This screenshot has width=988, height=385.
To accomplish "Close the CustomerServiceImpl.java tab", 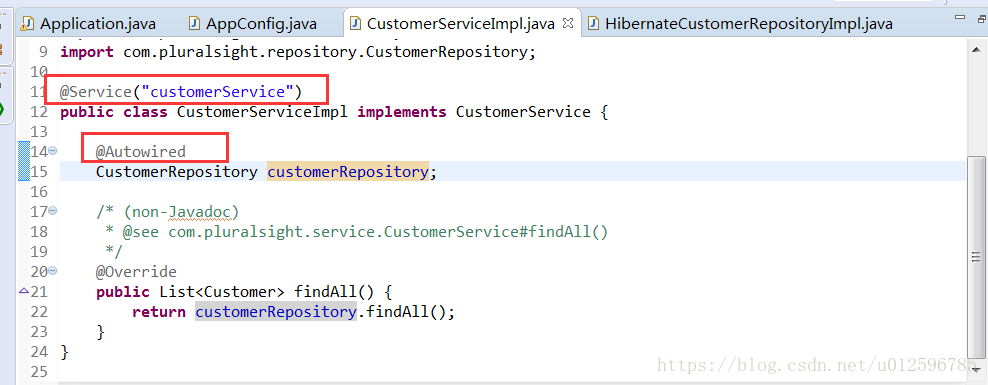I will tap(568, 23).
